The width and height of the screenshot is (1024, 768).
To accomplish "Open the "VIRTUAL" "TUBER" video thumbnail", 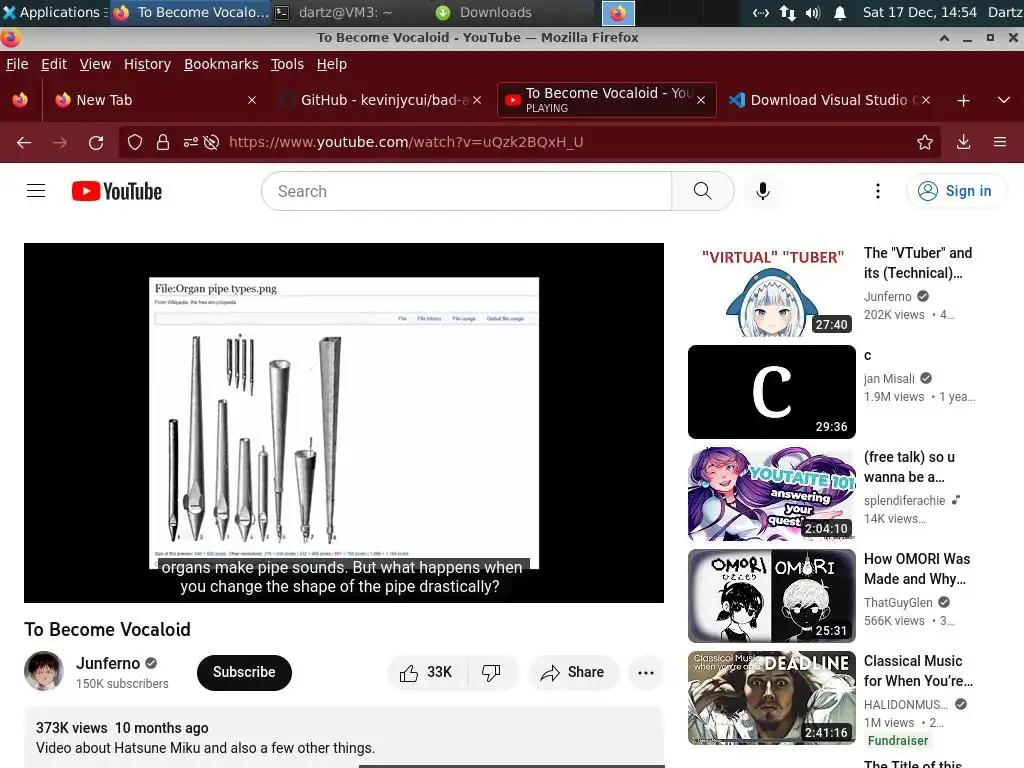I will pyautogui.click(x=771, y=290).
